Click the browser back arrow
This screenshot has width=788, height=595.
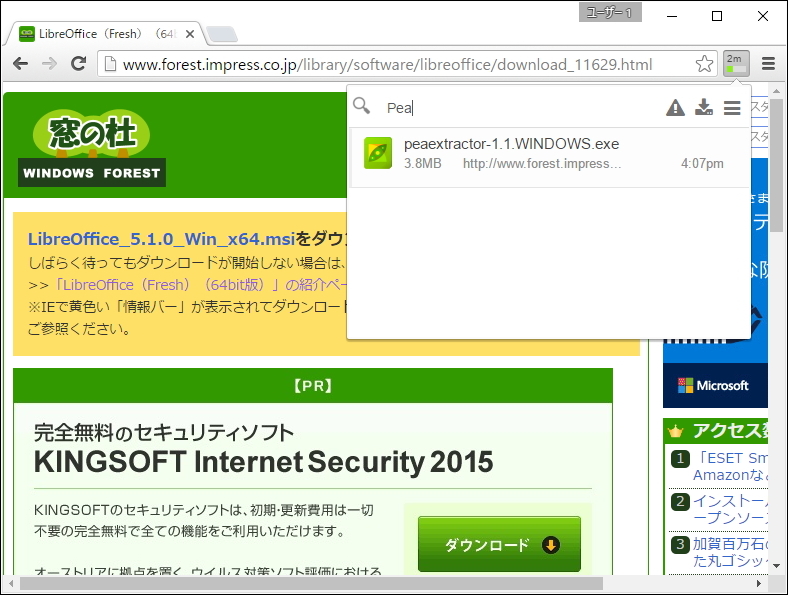[21, 64]
